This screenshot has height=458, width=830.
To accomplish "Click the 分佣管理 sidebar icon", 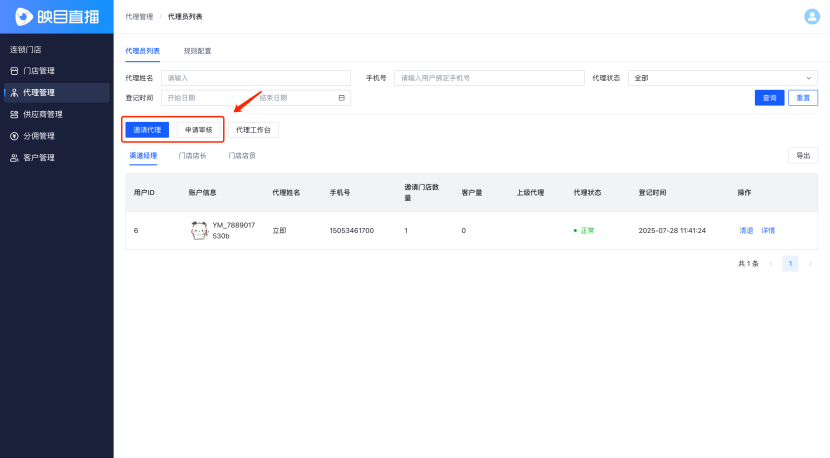I will click(x=14, y=136).
